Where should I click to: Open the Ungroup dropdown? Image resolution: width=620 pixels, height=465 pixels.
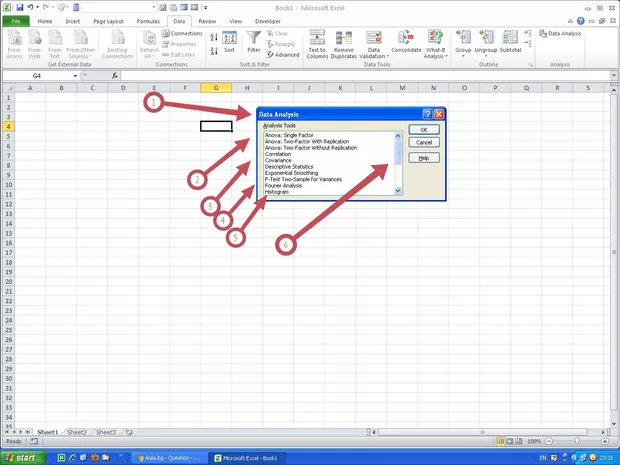click(486, 53)
